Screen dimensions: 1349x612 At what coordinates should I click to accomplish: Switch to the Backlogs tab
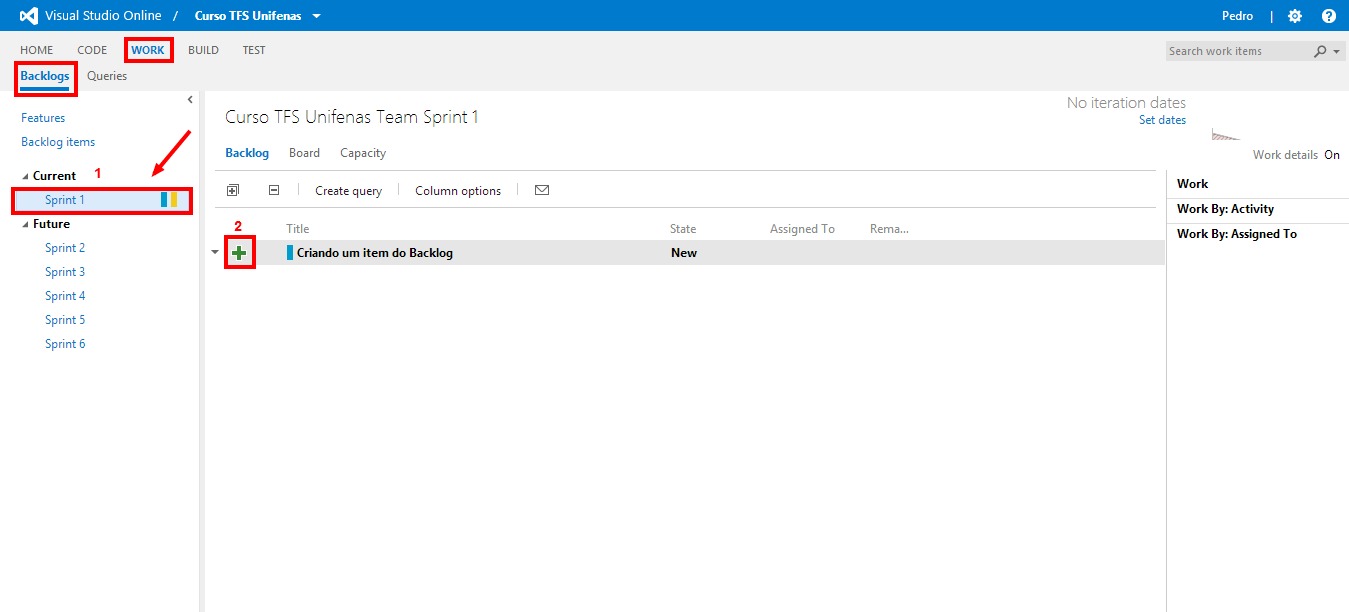45,76
